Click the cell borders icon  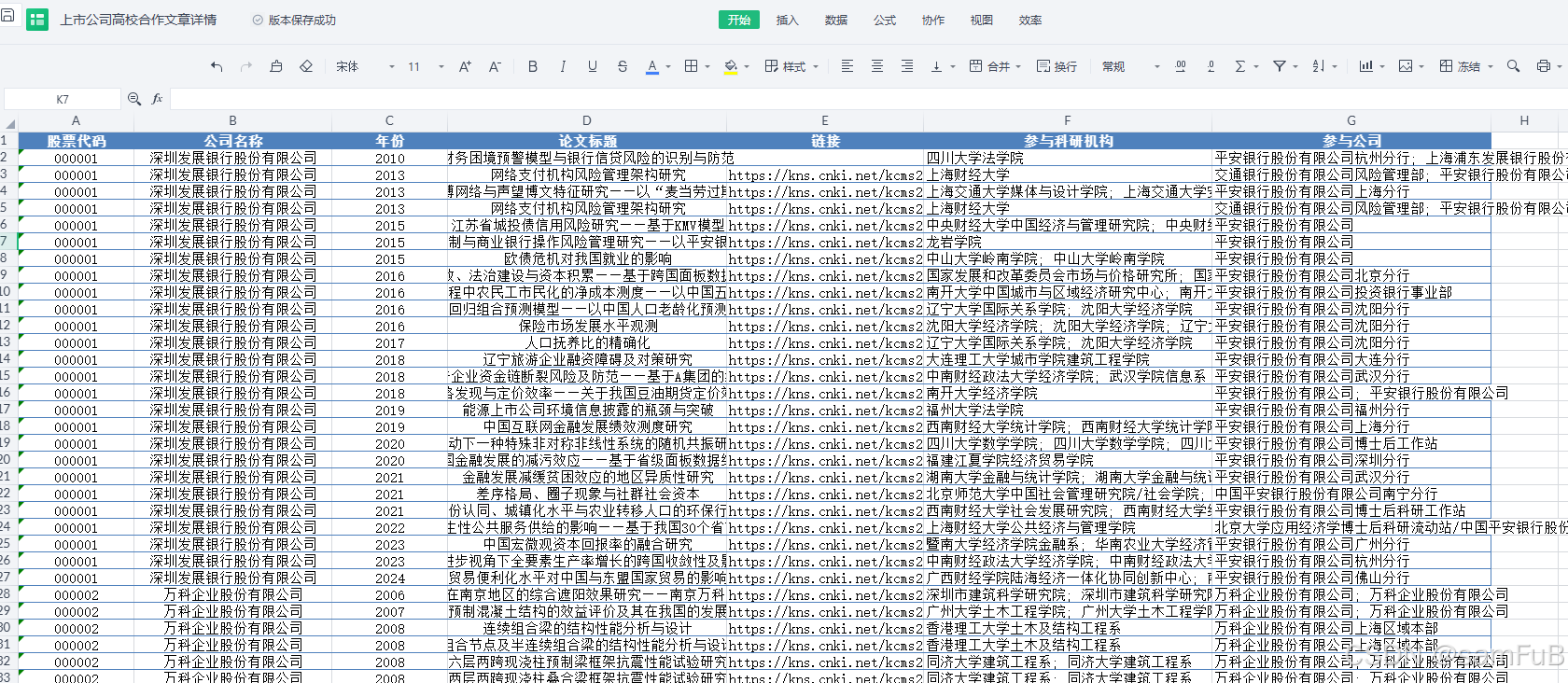tap(692, 66)
